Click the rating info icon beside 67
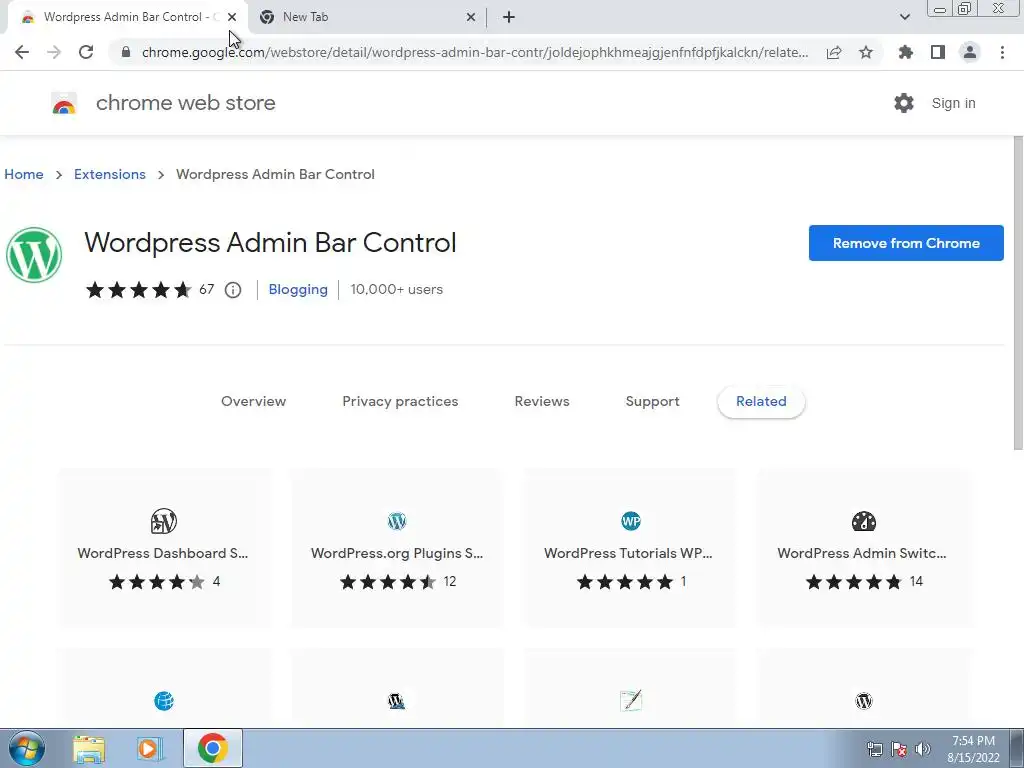This screenshot has height=768, width=1024. click(232, 289)
